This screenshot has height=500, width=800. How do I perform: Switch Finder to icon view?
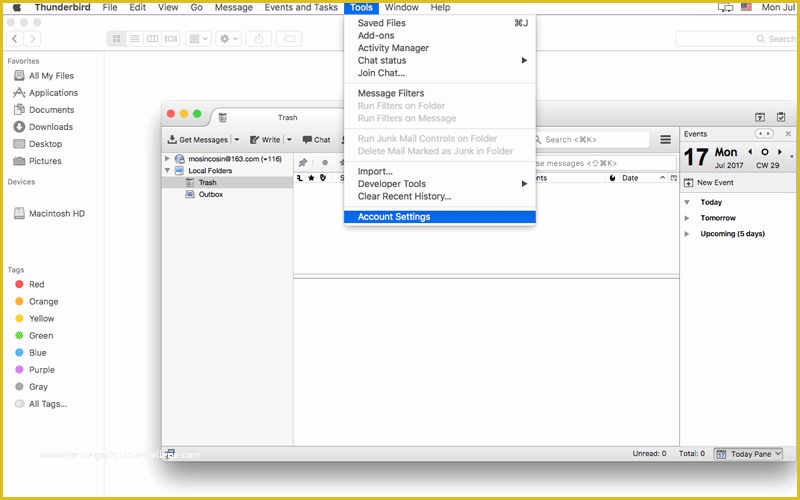116,39
